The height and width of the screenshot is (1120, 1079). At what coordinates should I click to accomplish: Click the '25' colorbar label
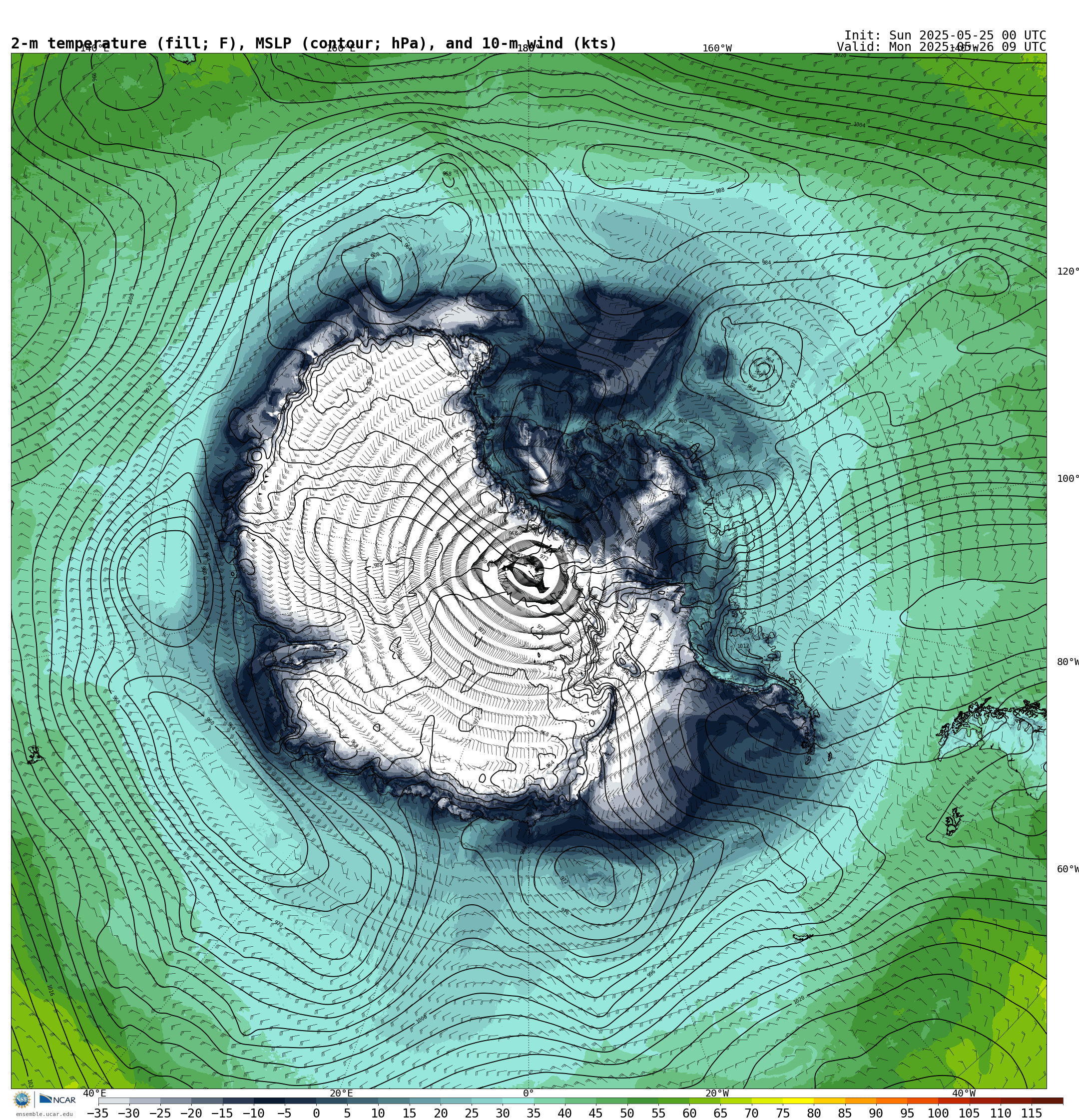coord(471,1113)
